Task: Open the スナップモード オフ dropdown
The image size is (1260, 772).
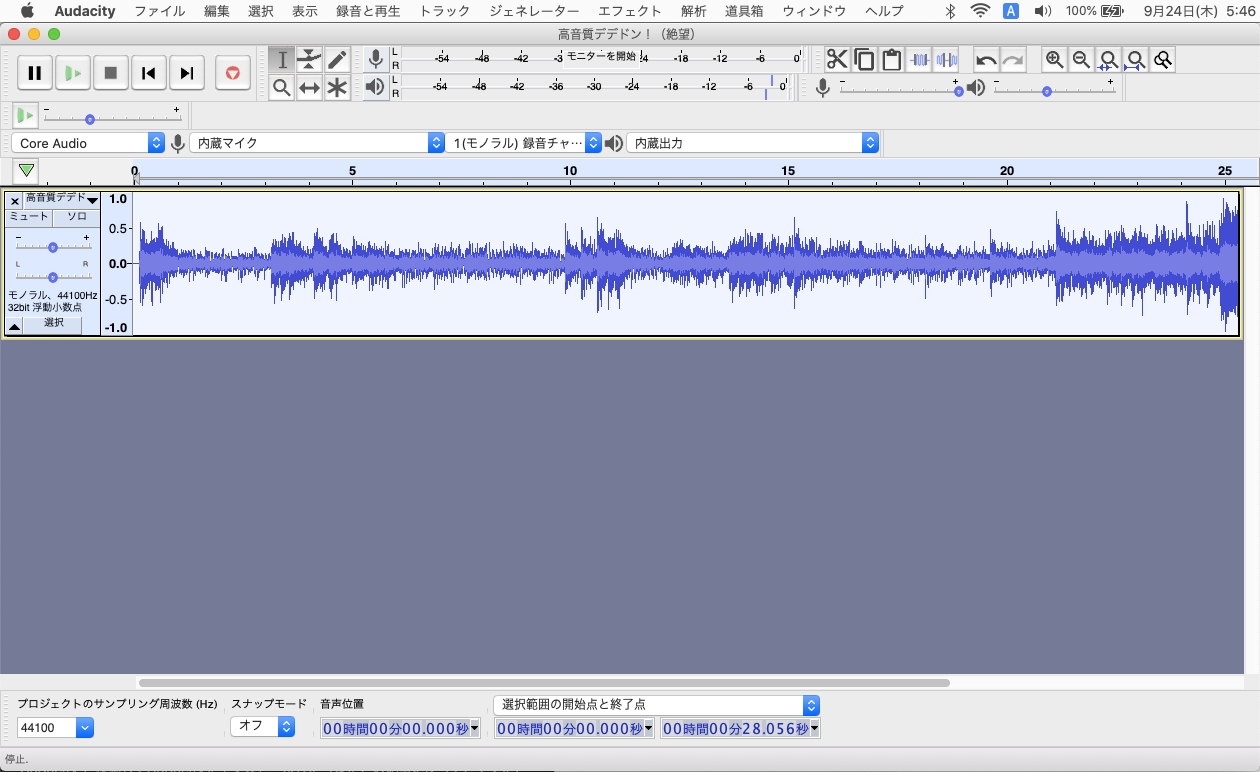Action: pos(263,727)
